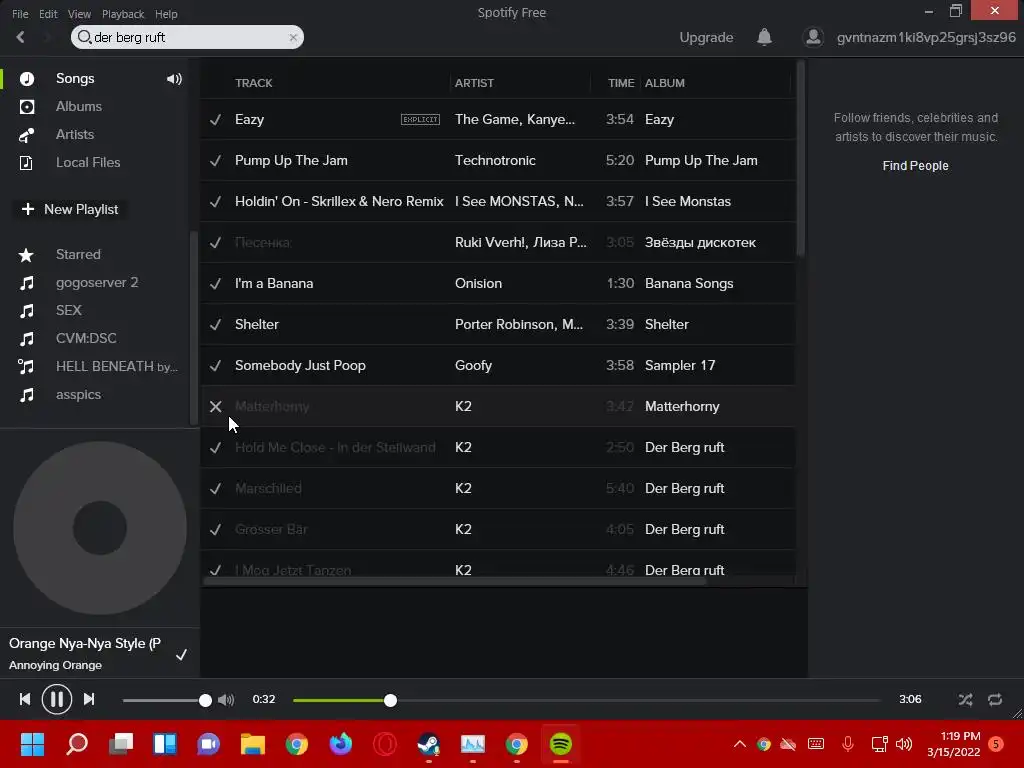Viewport: 1024px width, 768px height.
Task: Pause the playback
Action: [57, 699]
